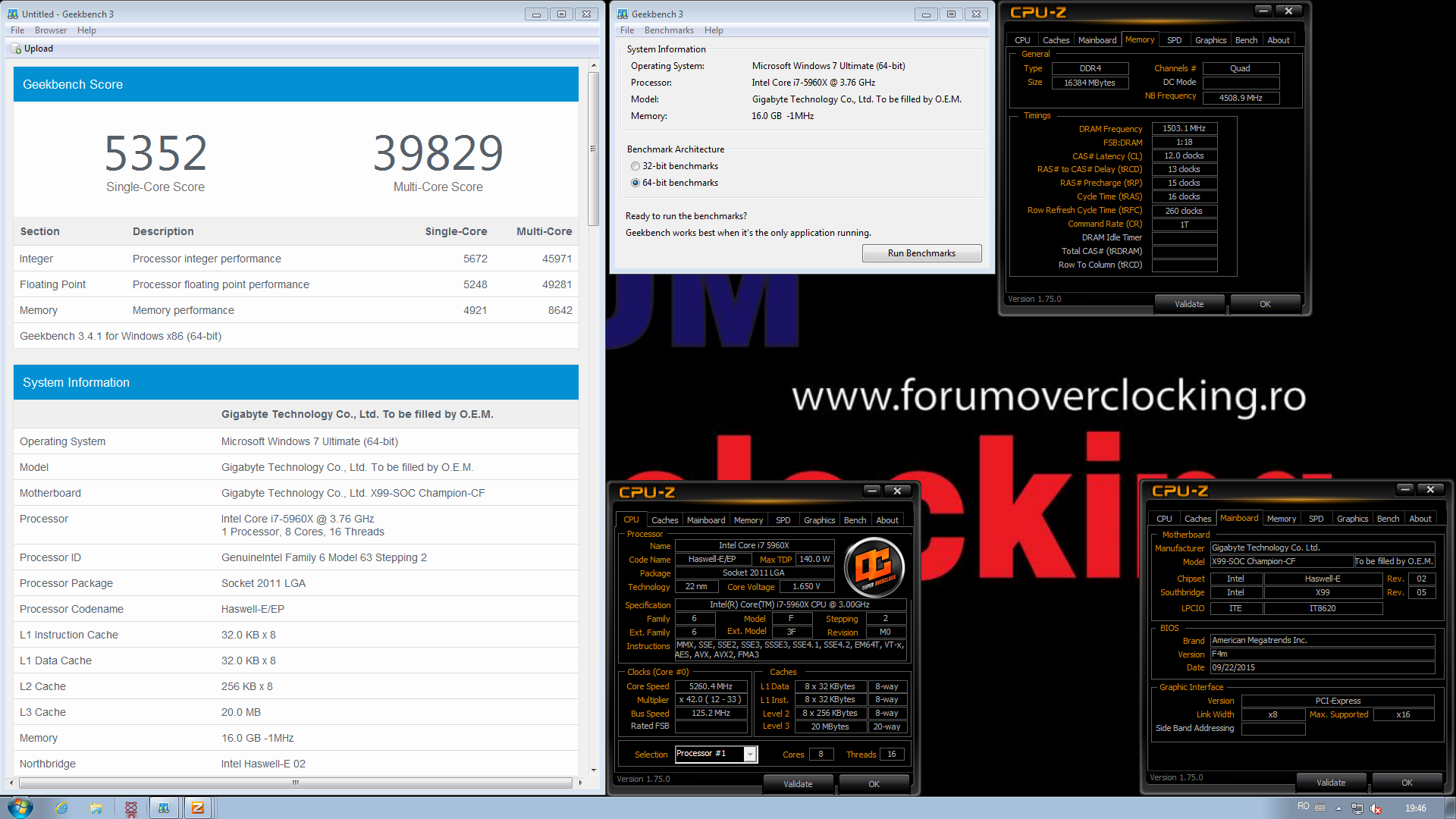1456x819 pixels.
Task: Launch Internet Explorer from the taskbar
Action: 62,808
